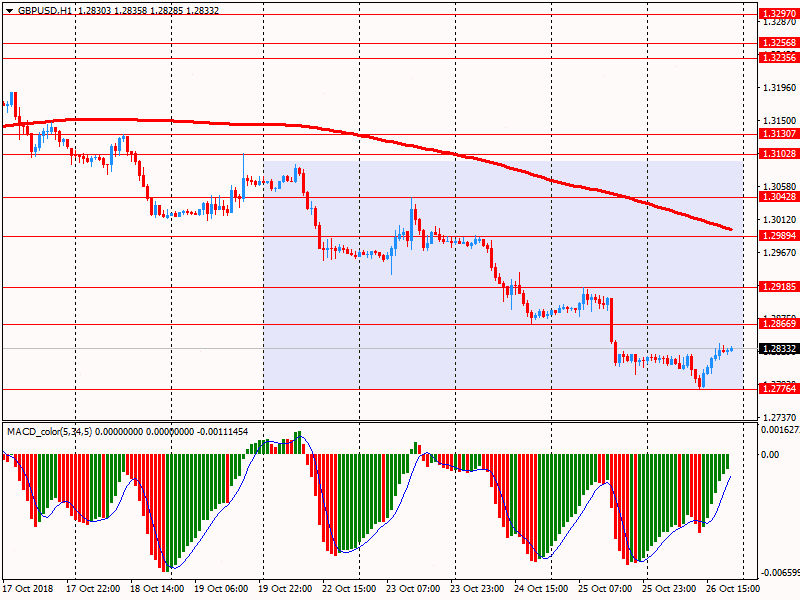Click the MACD scale 0.00 value
This screenshot has width=800, height=600.
click(770, 455)
